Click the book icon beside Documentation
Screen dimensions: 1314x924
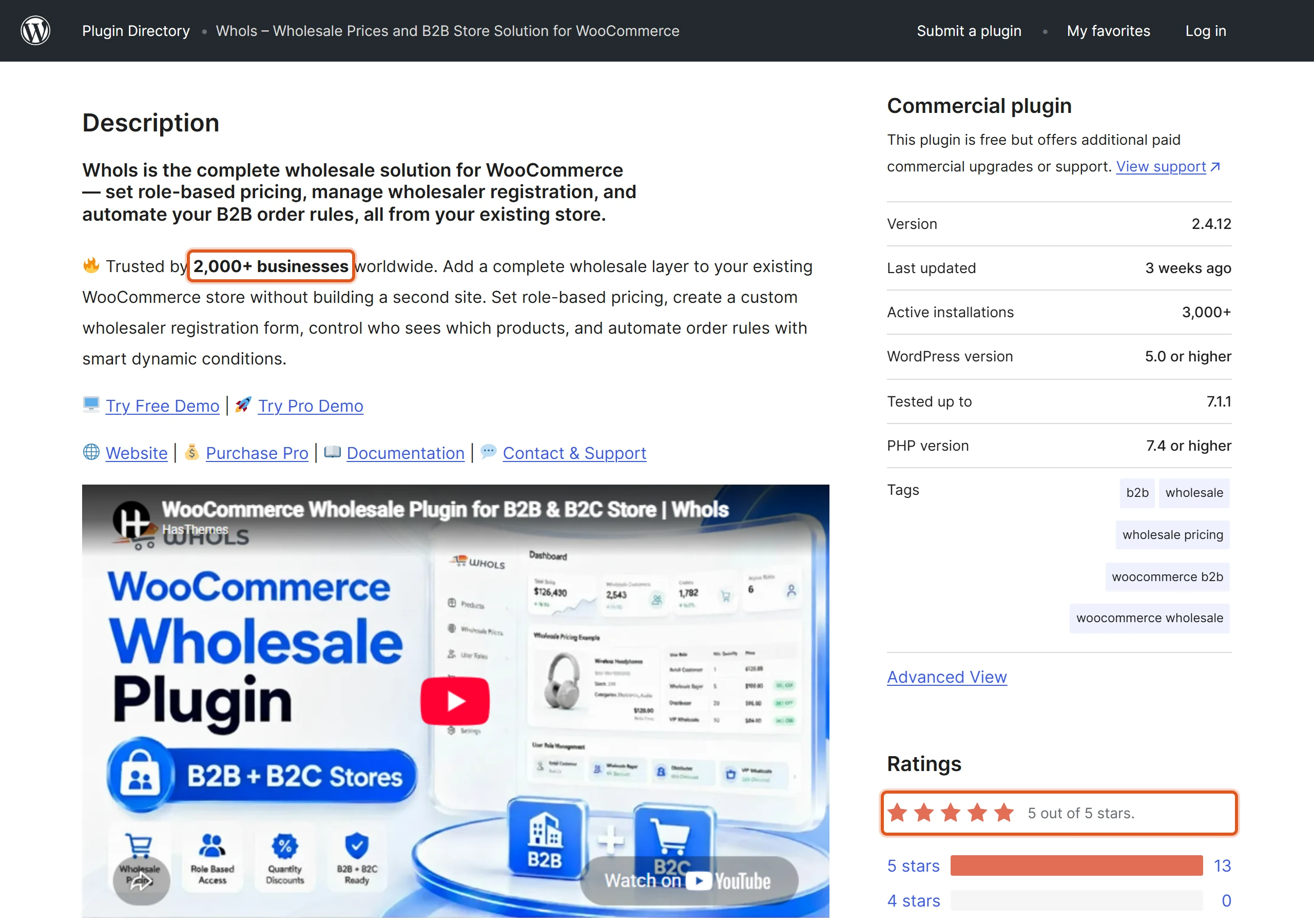point(333,452)
